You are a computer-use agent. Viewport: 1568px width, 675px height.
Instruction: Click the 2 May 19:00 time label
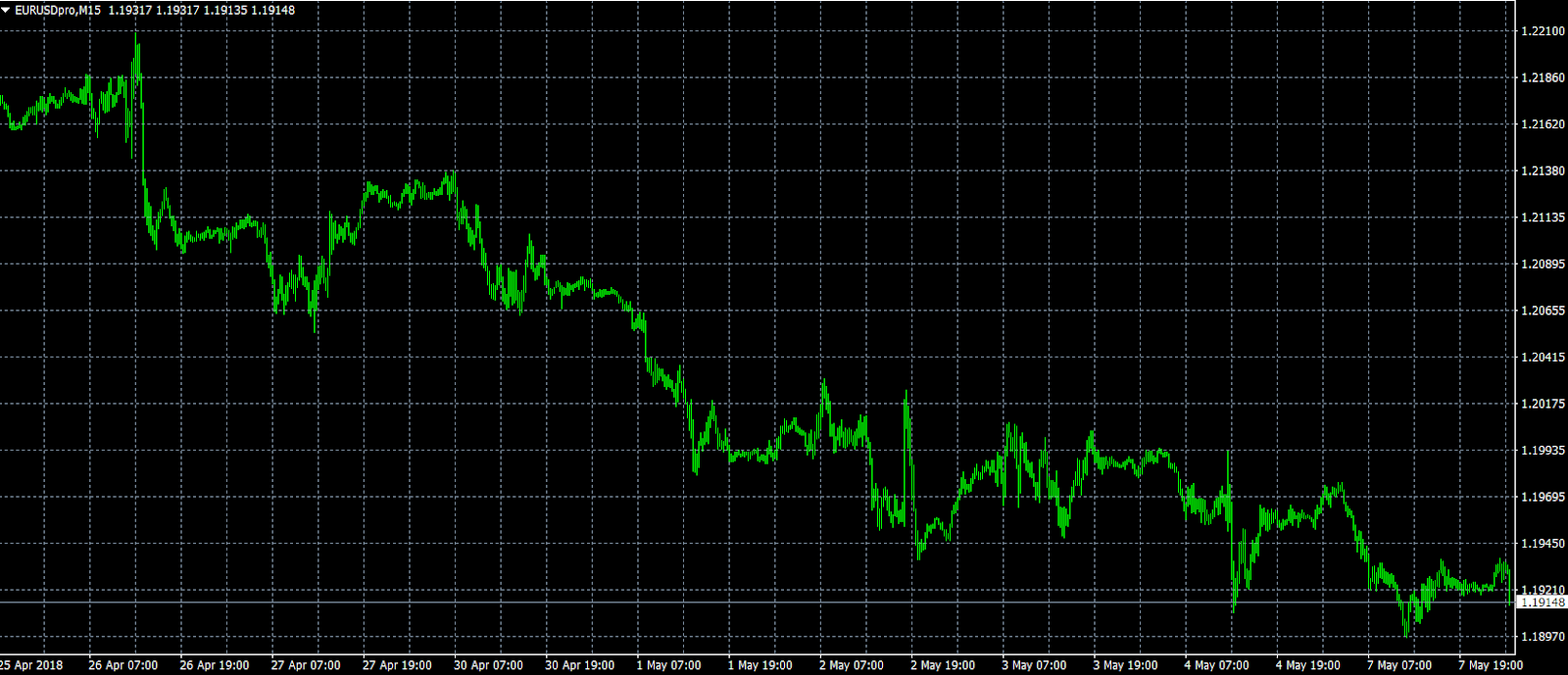[943, 665]
